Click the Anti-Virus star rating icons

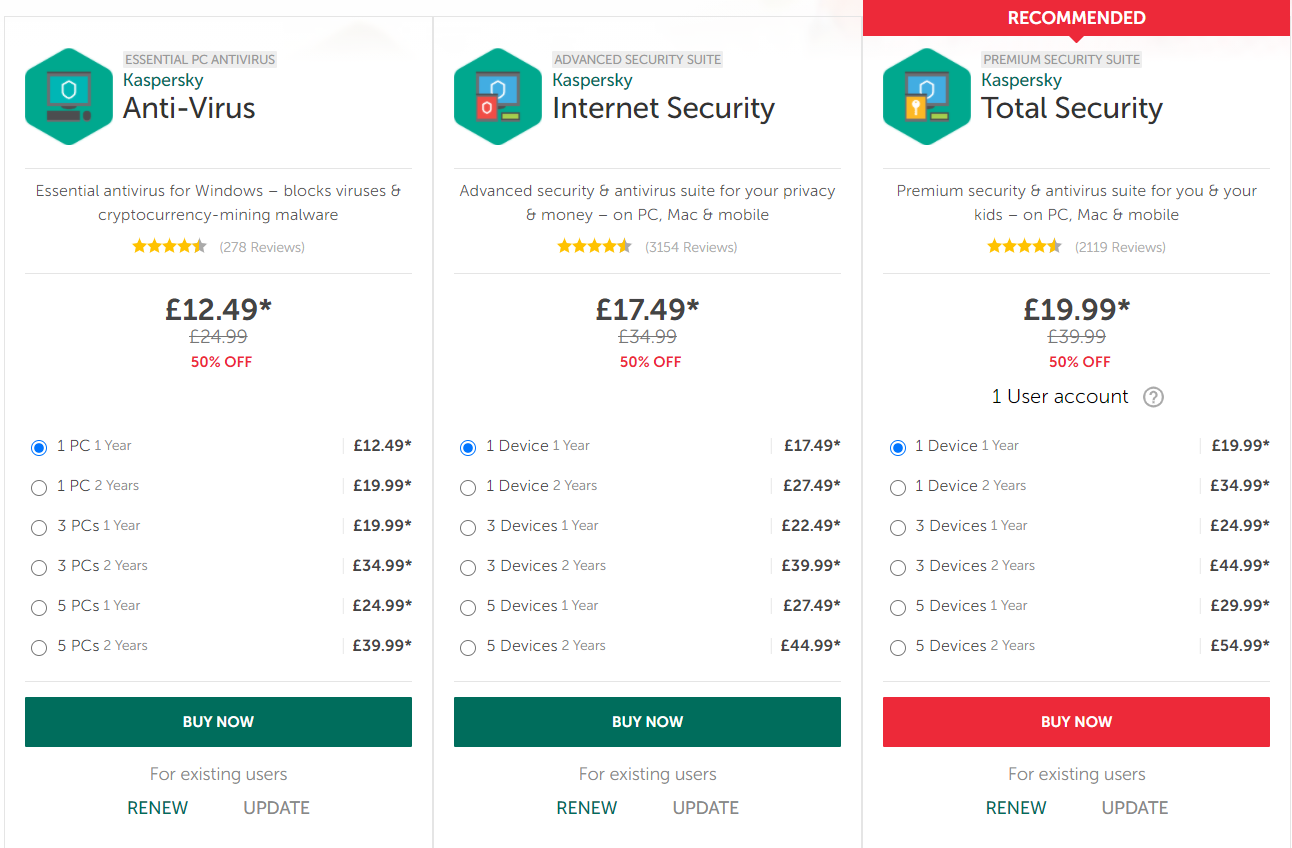(169, 246)
